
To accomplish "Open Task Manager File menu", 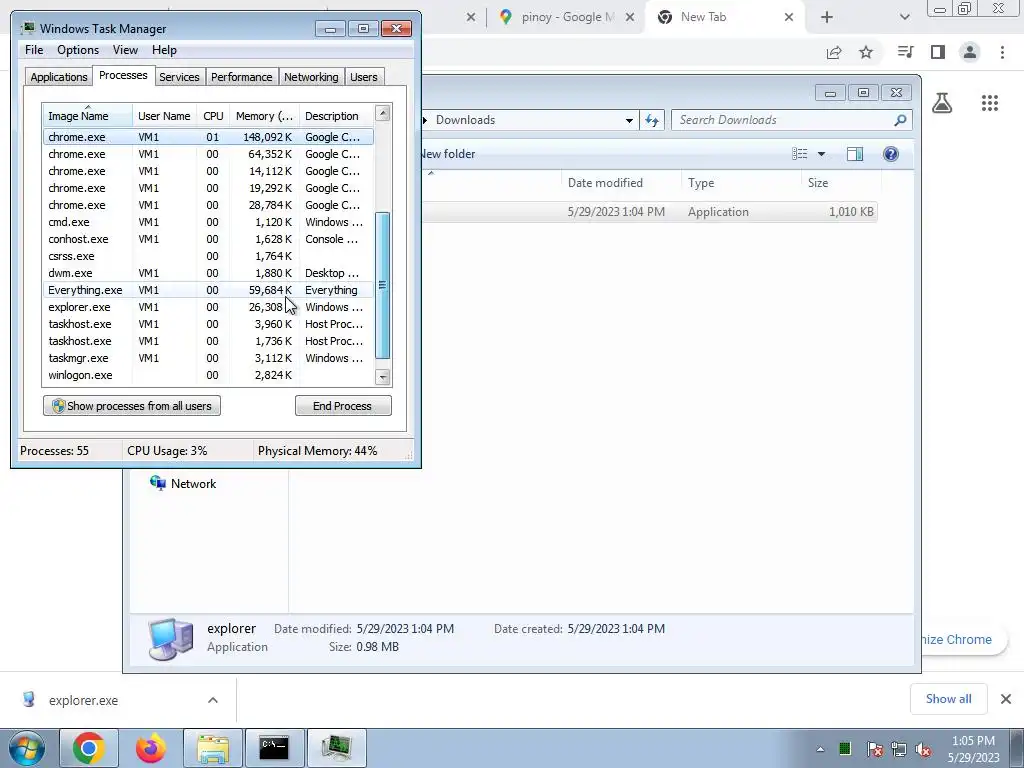I will click(x=34, y=50).
